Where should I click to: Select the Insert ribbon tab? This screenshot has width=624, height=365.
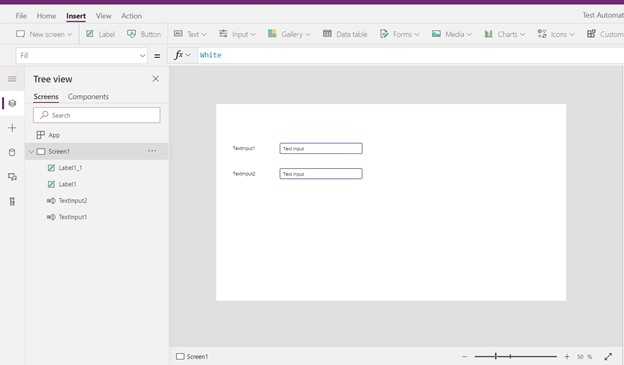click(76, 16)
